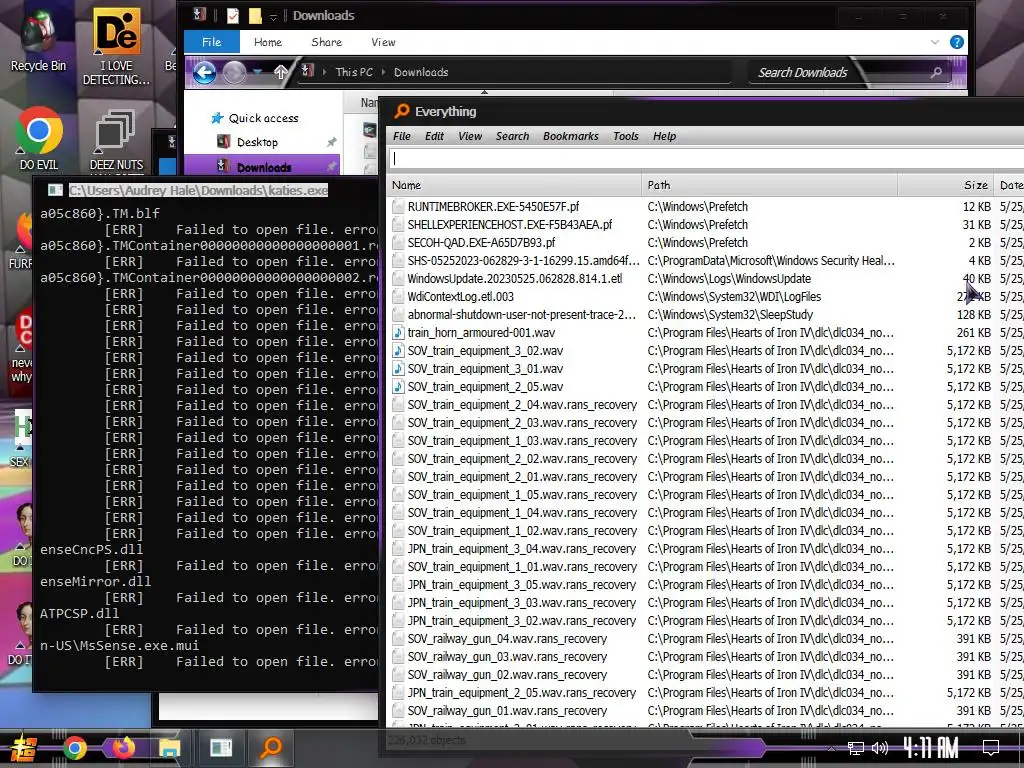Click This PC in the address breadcrumb
Viewport: 1024px width, 768px height.
pyautogui.click(x=354, y=72)
